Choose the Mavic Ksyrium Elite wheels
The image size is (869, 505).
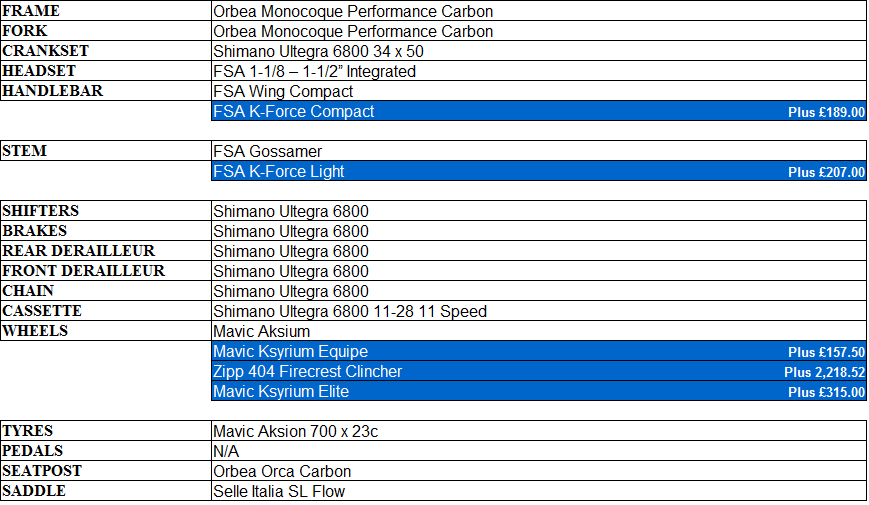[x=281, y=392]
